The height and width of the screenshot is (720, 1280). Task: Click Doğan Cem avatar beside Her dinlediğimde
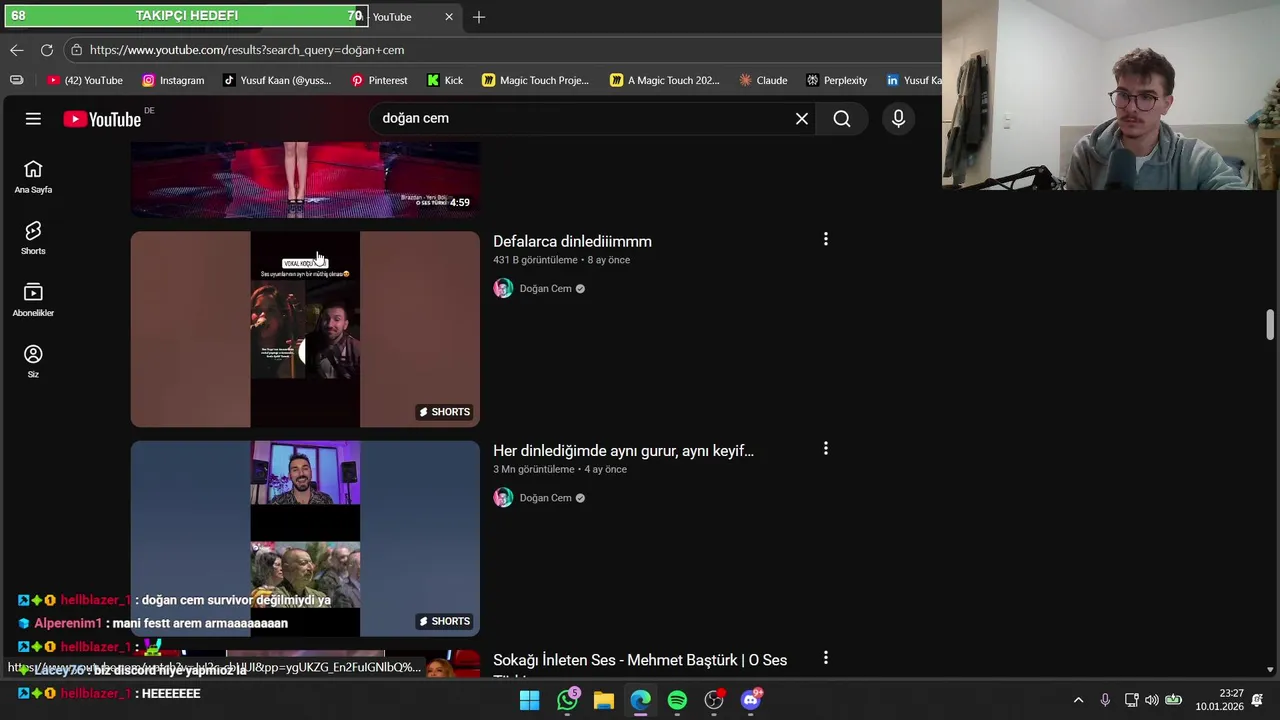point(503,497)
